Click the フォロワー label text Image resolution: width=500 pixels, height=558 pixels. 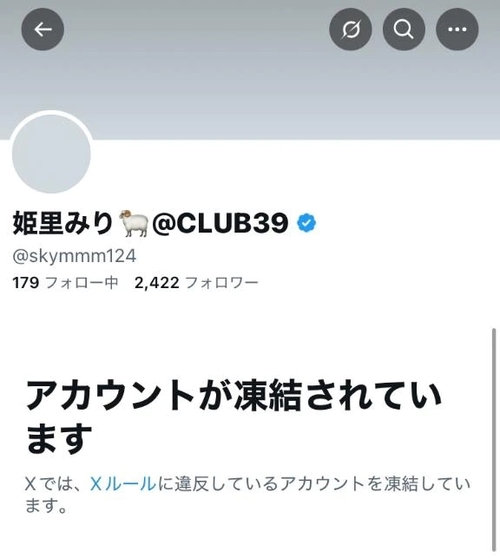[x=222, y=283]
